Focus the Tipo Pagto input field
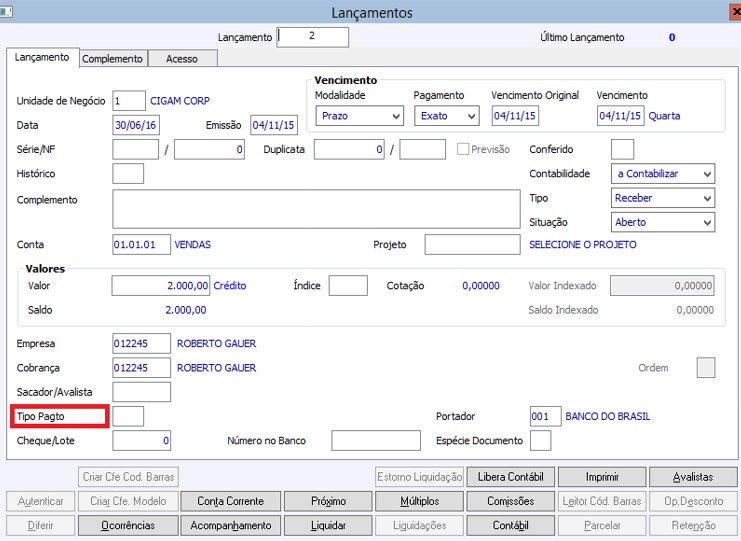 128,416
